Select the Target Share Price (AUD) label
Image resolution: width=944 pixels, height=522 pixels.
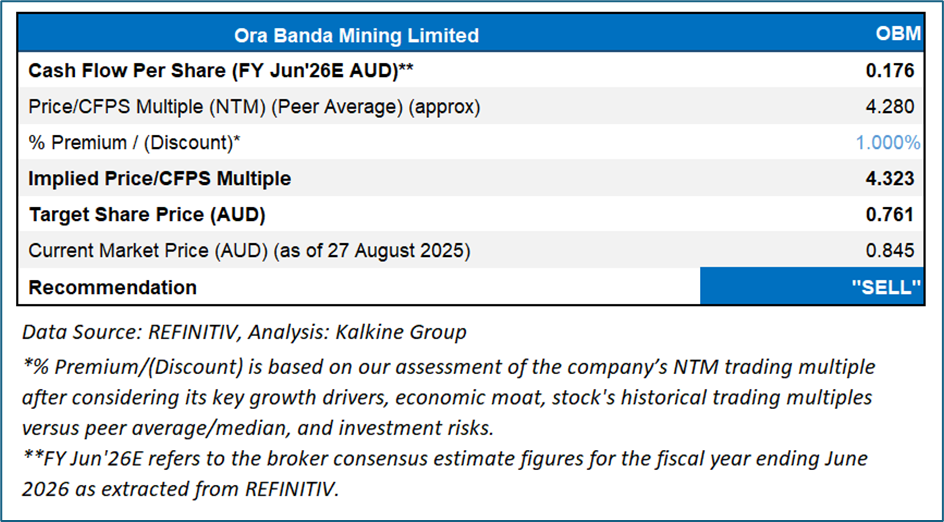coord(147,215)
